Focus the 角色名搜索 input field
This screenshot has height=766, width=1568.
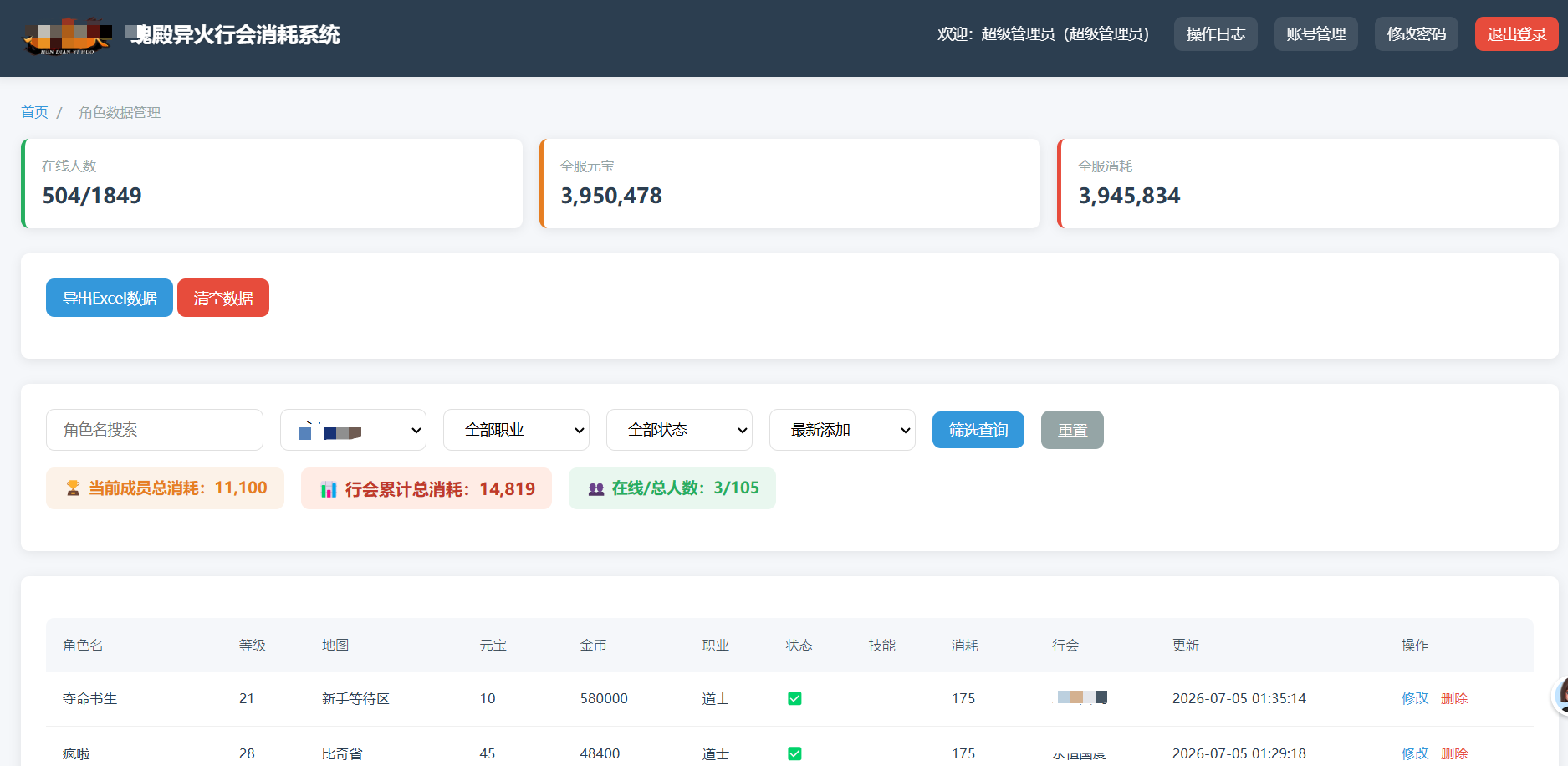(155, 430)
